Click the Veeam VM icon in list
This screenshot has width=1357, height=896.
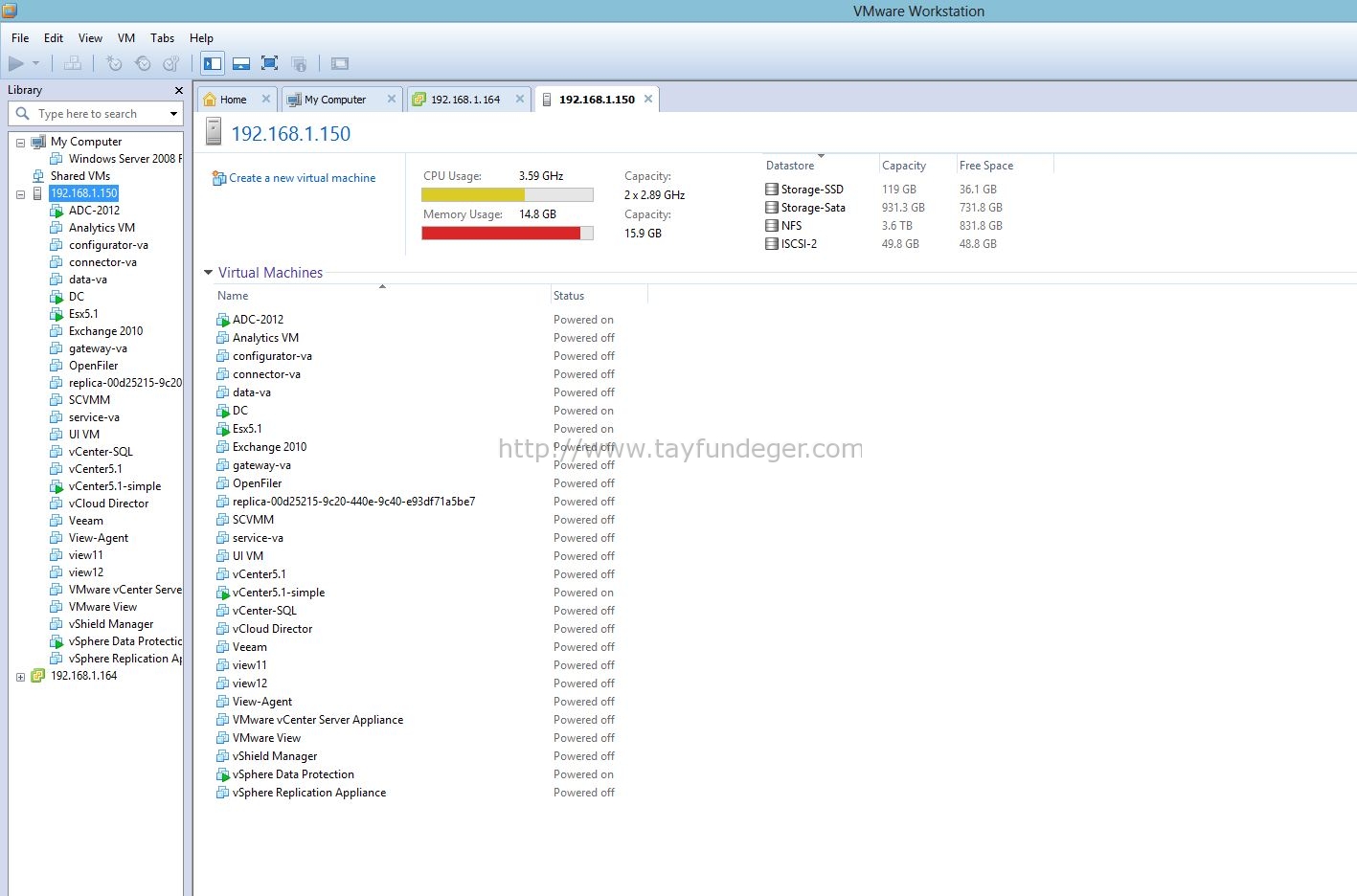click(223, 647)
